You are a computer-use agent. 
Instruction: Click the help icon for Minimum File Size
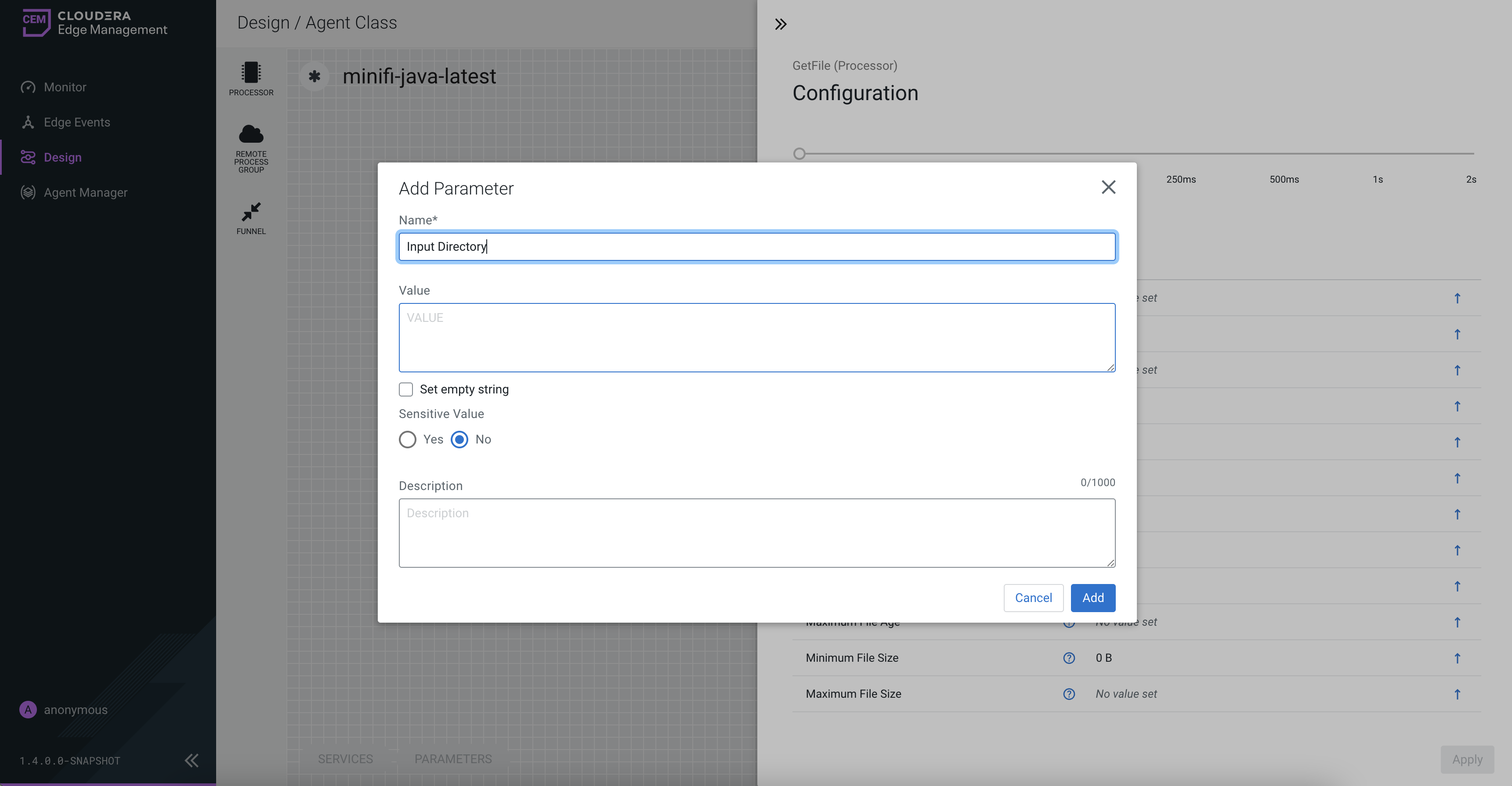pyautogui.click(x=1069, y=657)
